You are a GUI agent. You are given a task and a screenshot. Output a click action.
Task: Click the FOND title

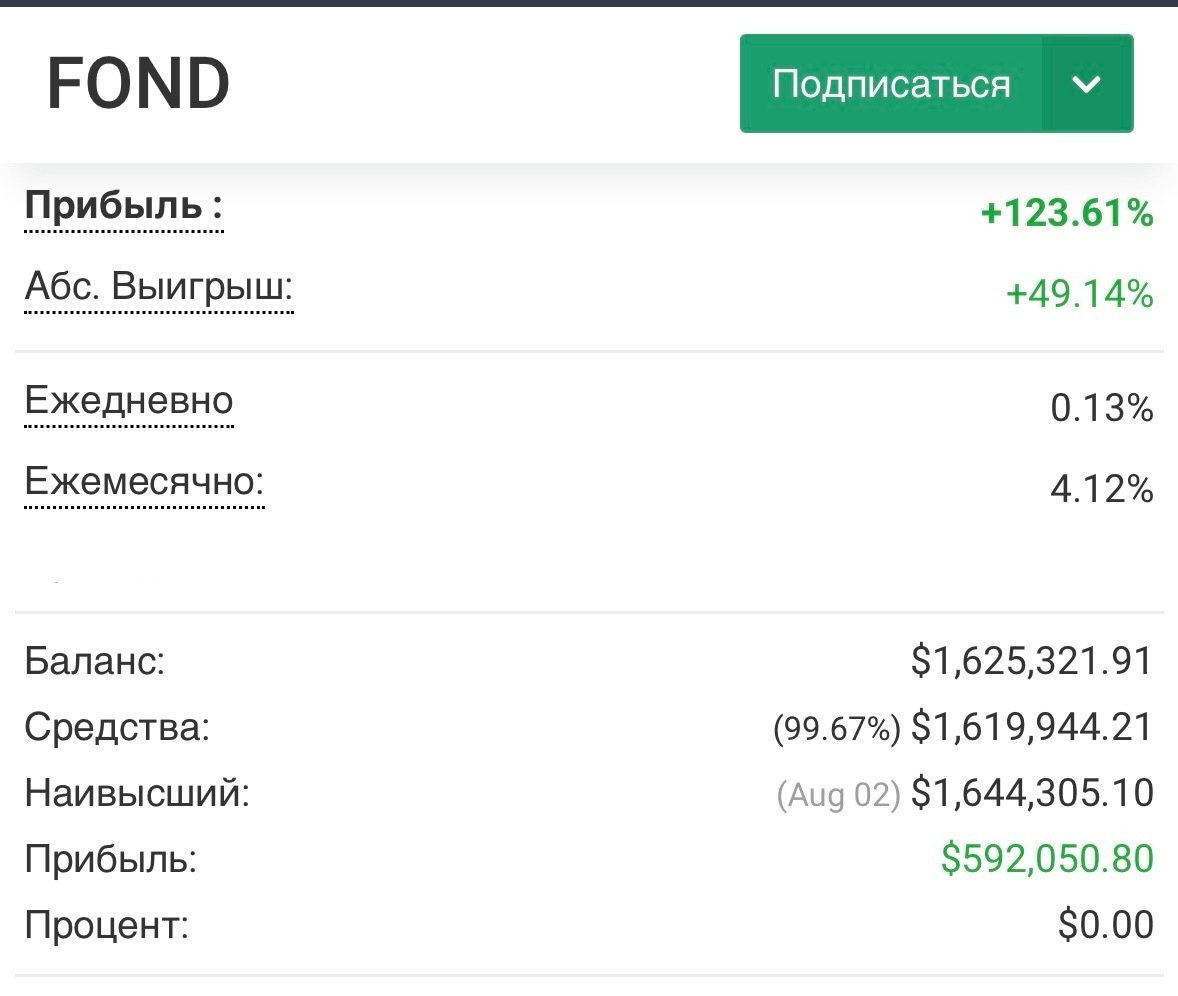click(138, 84)
